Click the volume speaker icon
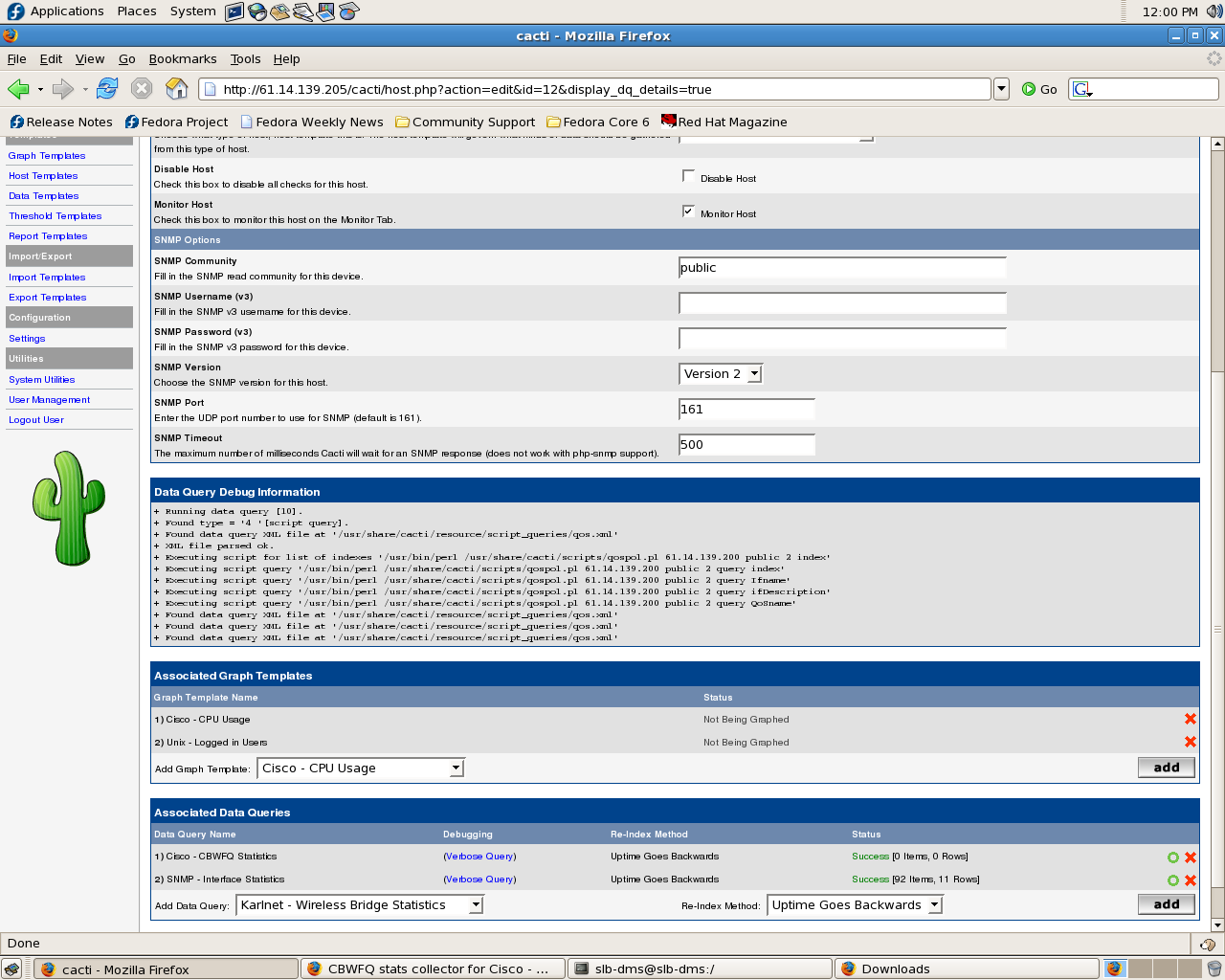The image size is (1225, 980). [1214, 11]
